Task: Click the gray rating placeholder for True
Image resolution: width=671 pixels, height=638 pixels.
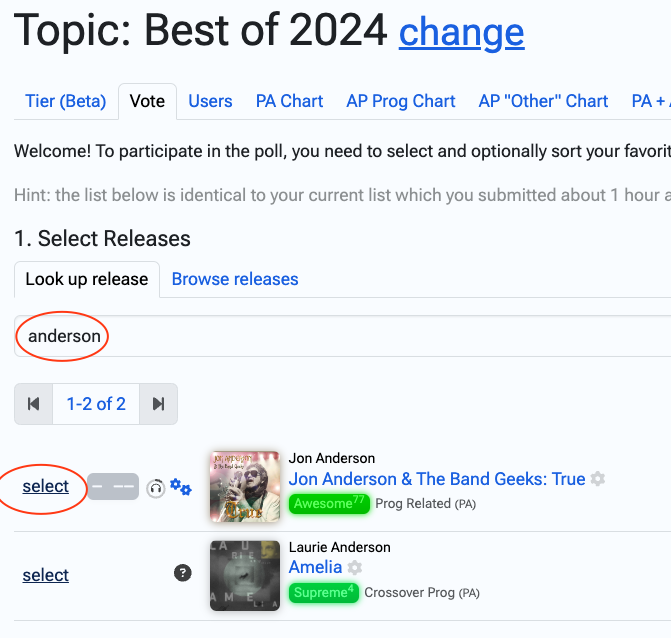Action: [x=113, y=487]
